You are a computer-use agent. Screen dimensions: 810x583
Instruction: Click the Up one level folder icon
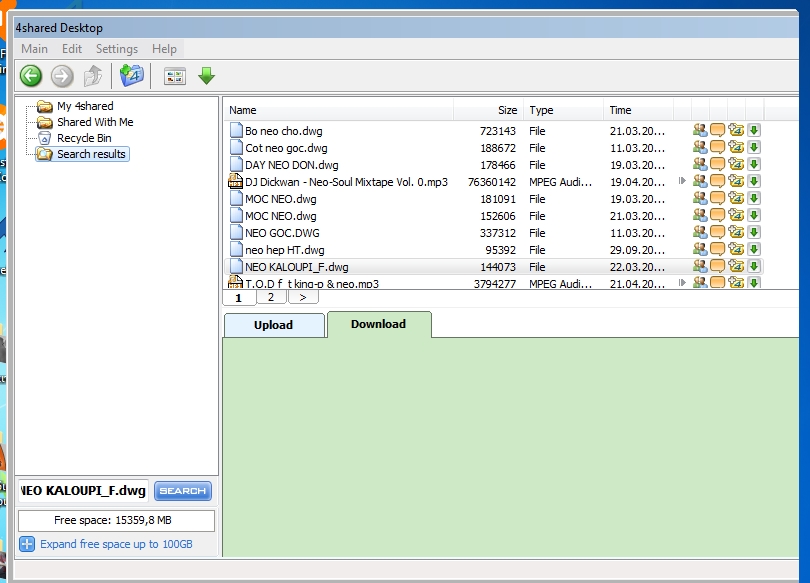coord(93,76)
